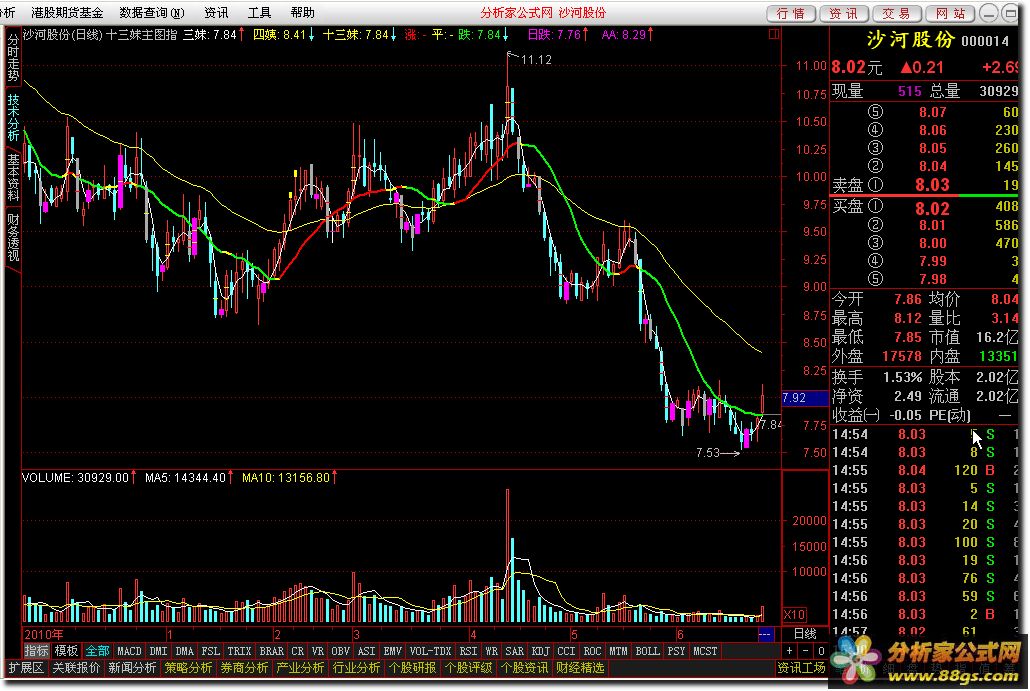The image size is (1030, 691).
Task: Switch to 分时走势 side tab
Action: point(13,57)
